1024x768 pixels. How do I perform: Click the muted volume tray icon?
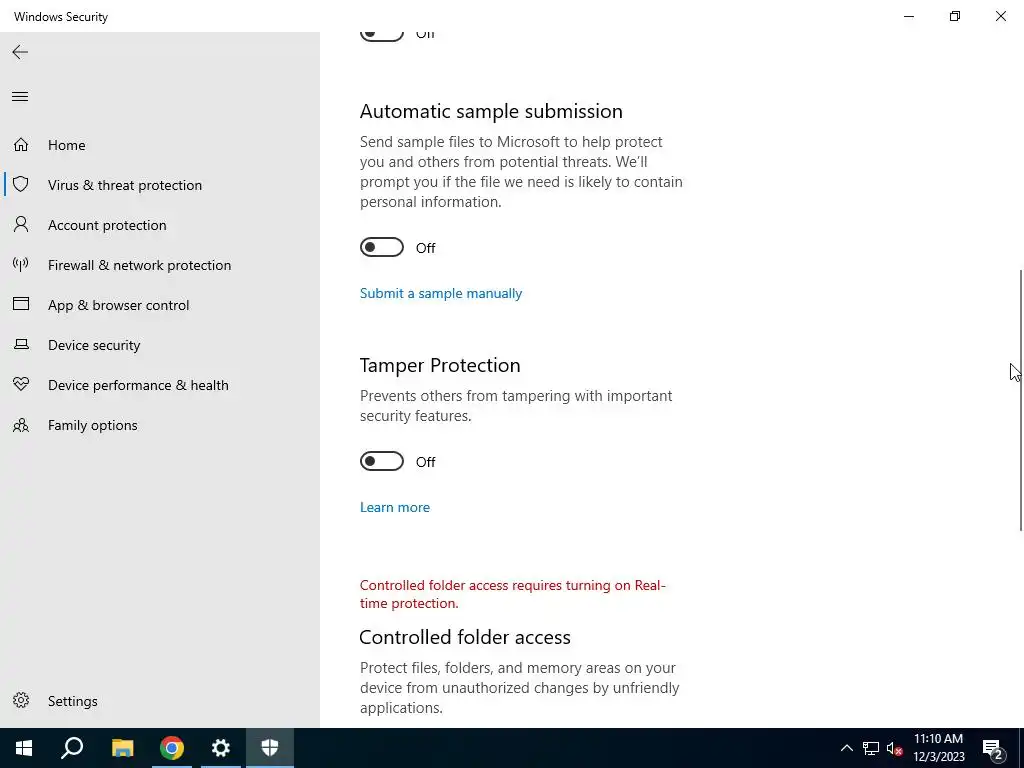coord(894,748)
